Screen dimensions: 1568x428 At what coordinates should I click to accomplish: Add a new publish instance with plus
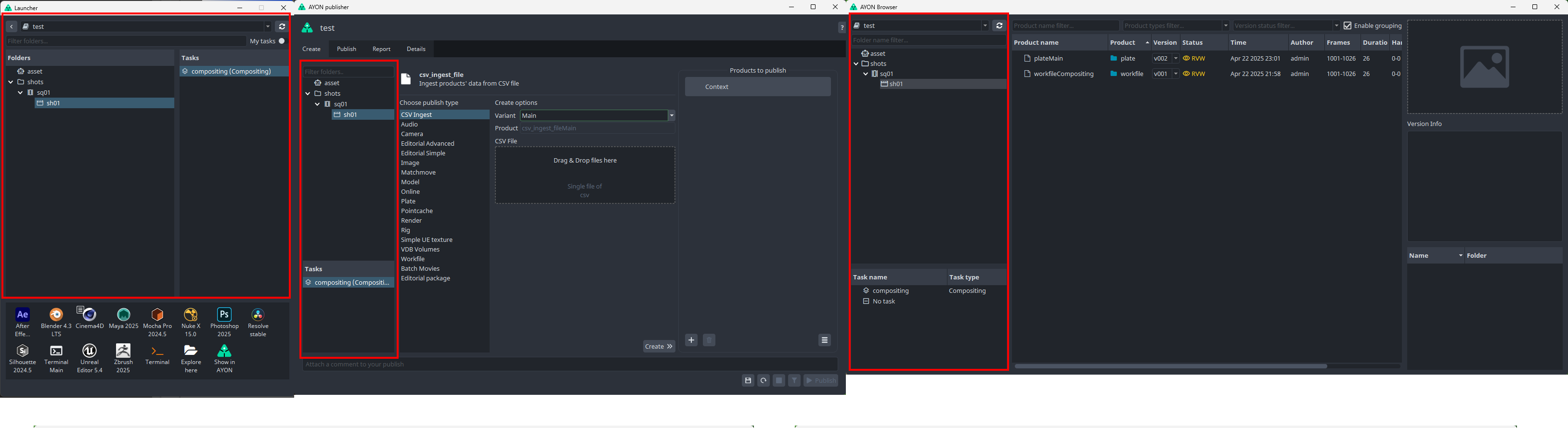point(691,340)
